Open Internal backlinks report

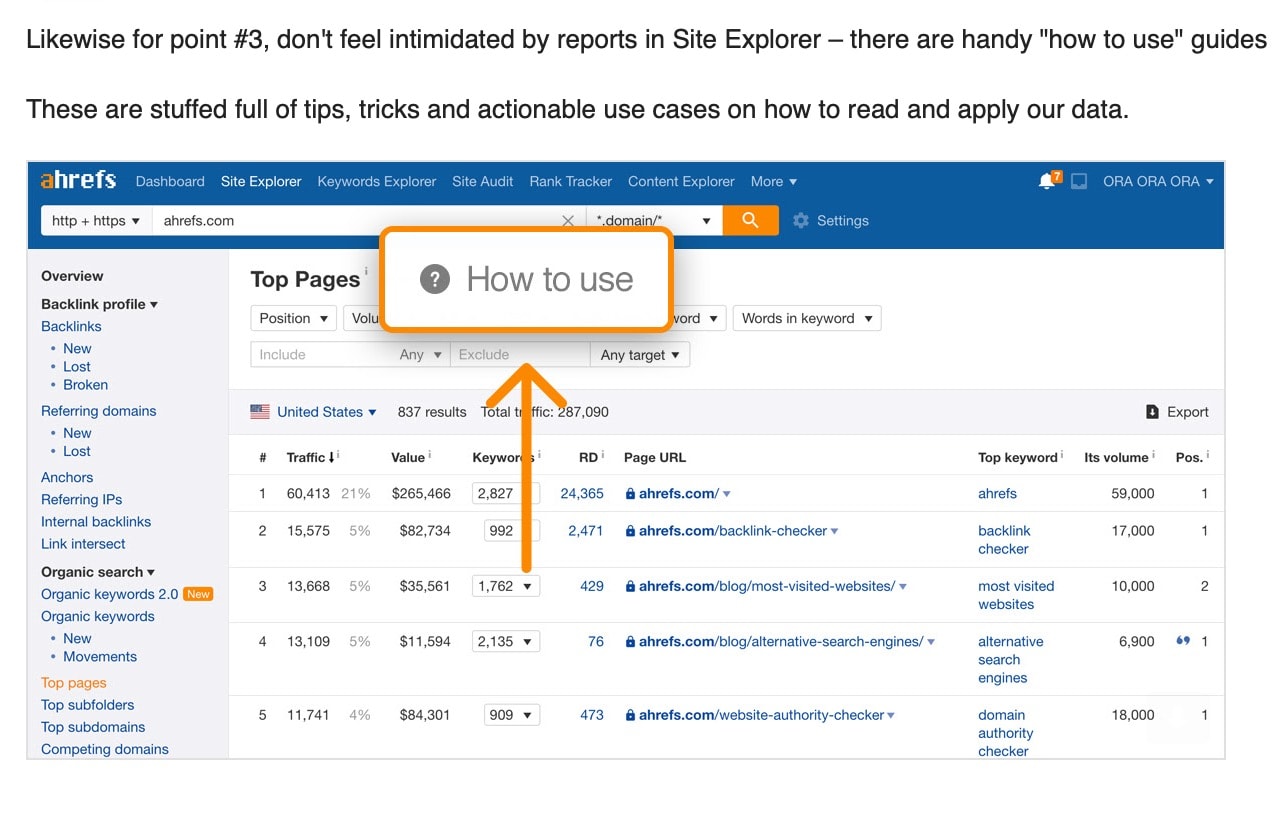96,521
